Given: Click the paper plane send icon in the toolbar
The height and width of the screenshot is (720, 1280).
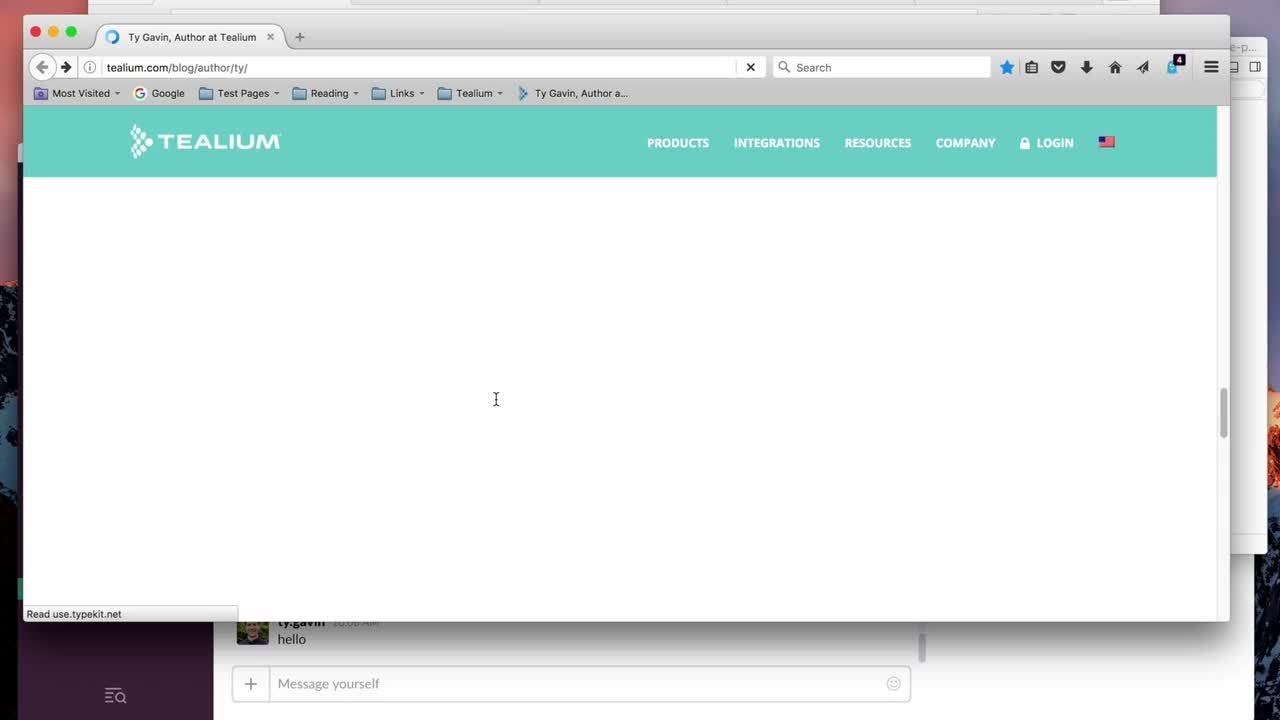Looking at the screenshot, I should (x=1143, y=67).
